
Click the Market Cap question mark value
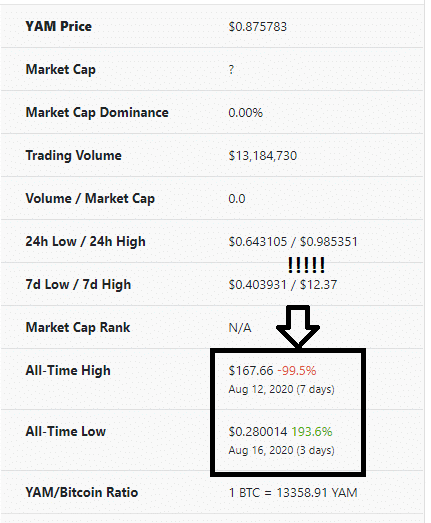[231, 70]
